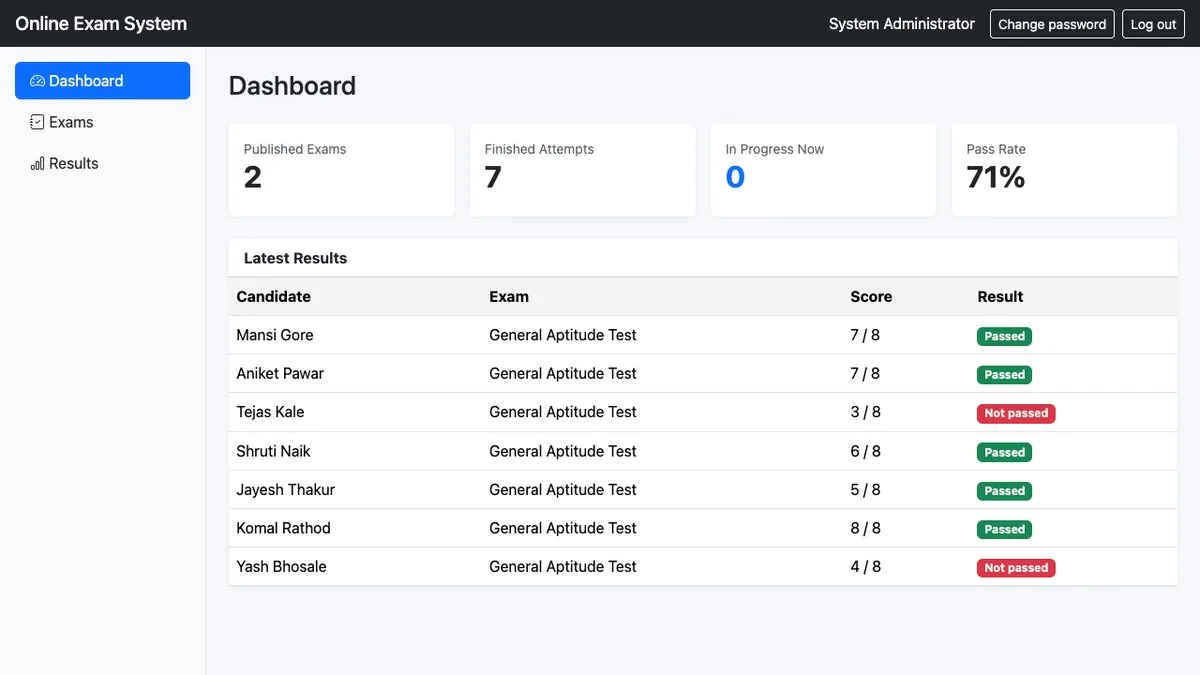Click the Candidate column header
The height and width of the screenshot is (675, 1200).
point(273,297)
